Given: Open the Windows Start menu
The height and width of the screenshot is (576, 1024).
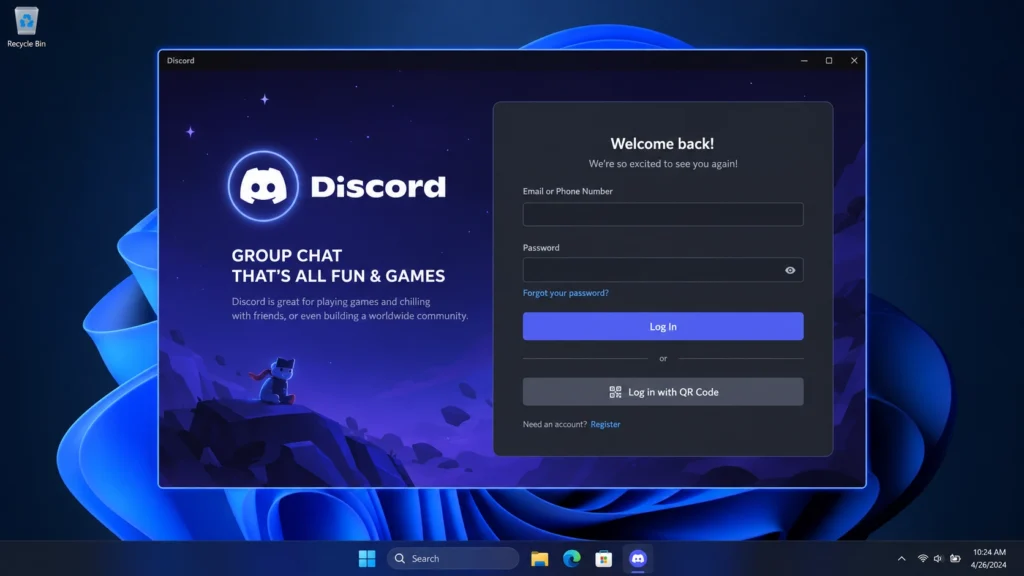Looking at the screenshot, I should (367, 558).
